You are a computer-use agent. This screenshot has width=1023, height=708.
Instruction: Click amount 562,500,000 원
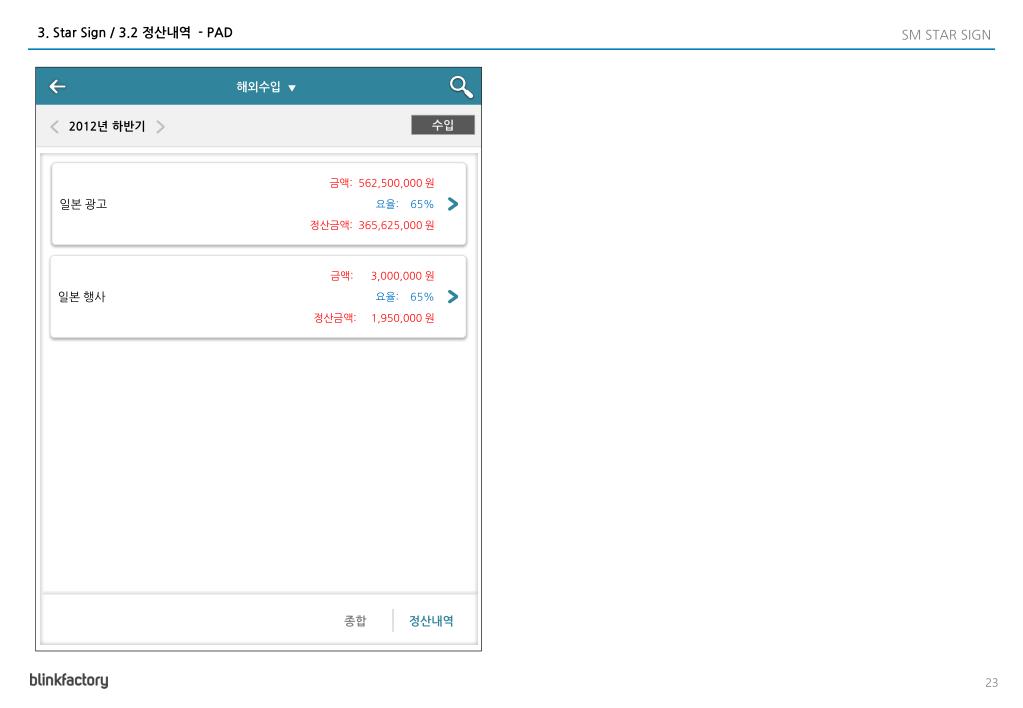pyautogui.click(x=396, y=183)
